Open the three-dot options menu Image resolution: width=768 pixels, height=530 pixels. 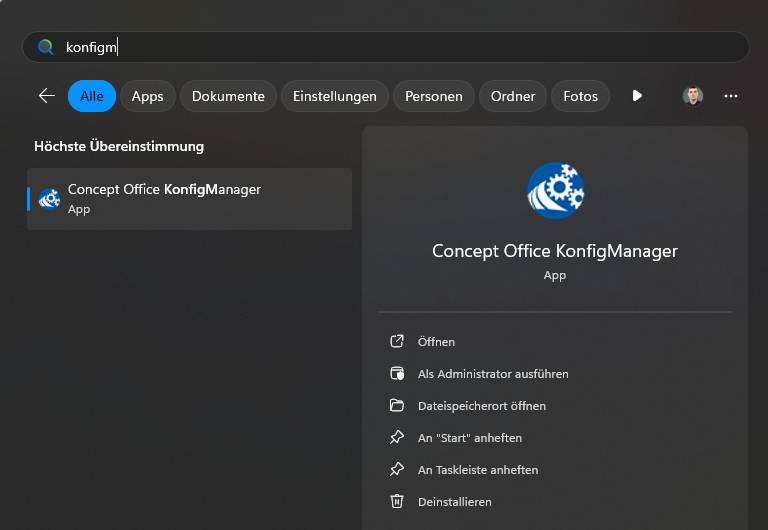click(x=730, y=96)
